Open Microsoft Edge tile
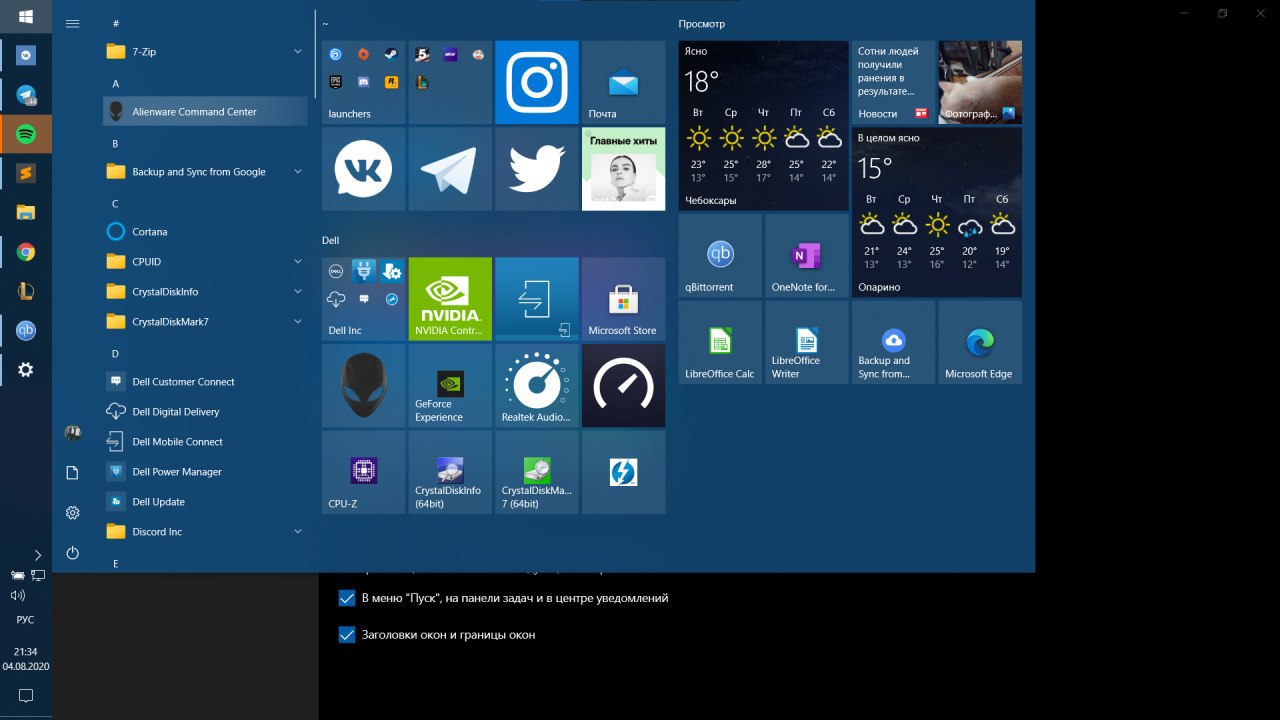Image resolution: width=1280 pixels, height=720 pixels. coord(980,343)
